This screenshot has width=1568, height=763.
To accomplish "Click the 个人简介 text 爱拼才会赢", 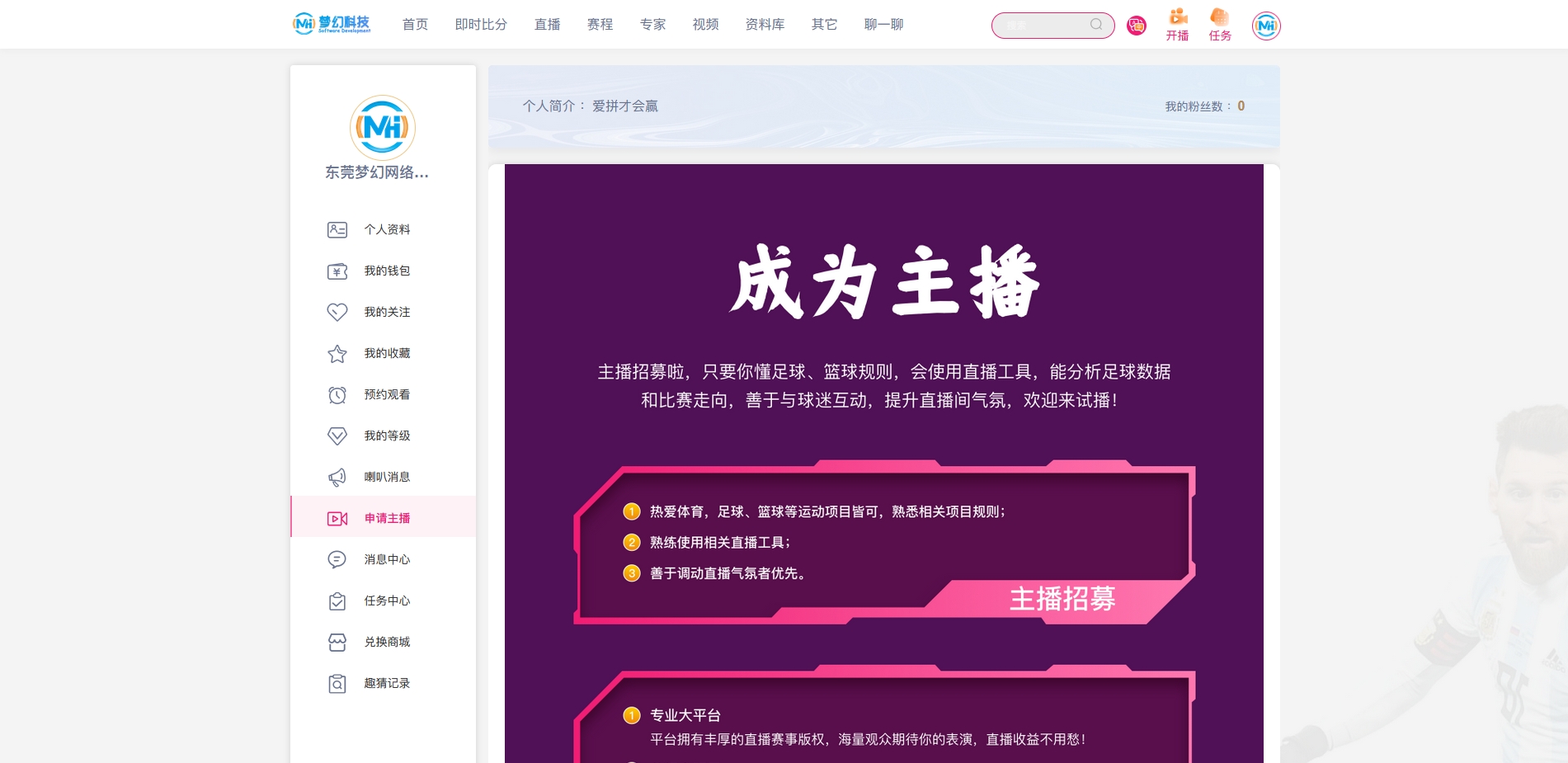I will click(x=625, y=106).
